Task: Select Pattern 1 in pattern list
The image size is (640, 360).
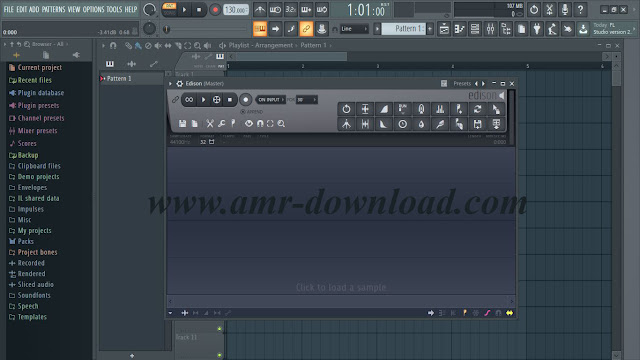Action: click(x=131, y=79)
